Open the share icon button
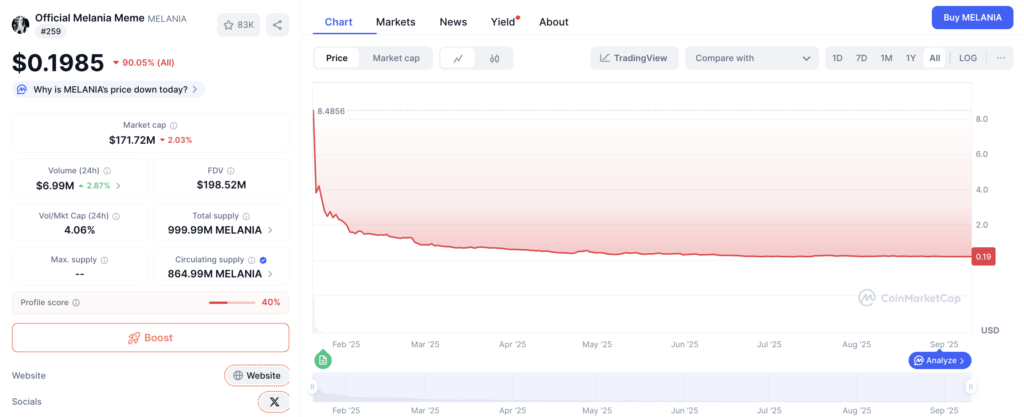Image resolution: width=1024 pixels, height=417 pixels. pyautogui.click(x=278, y=25)
